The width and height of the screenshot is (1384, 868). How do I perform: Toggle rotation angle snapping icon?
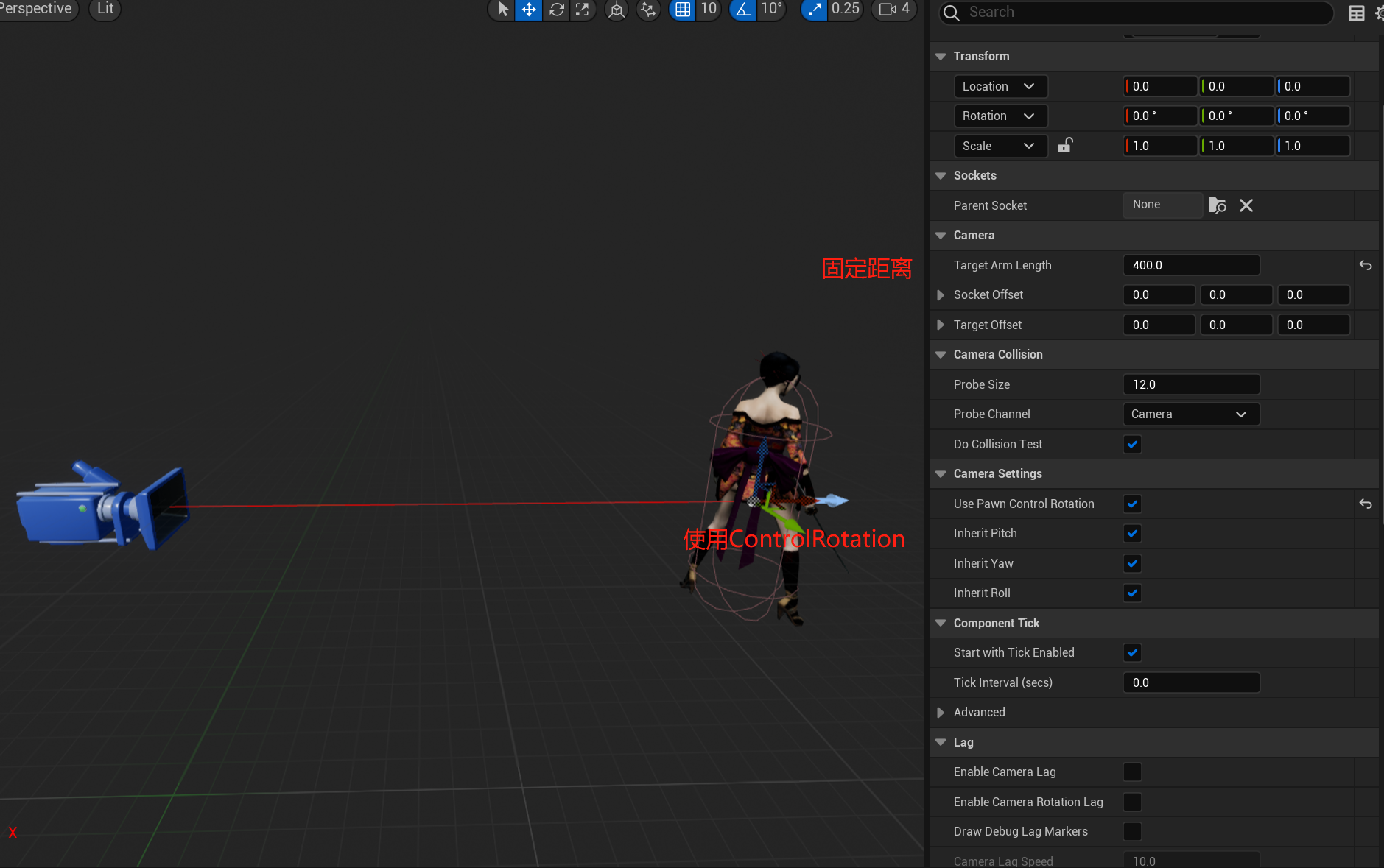743,10
